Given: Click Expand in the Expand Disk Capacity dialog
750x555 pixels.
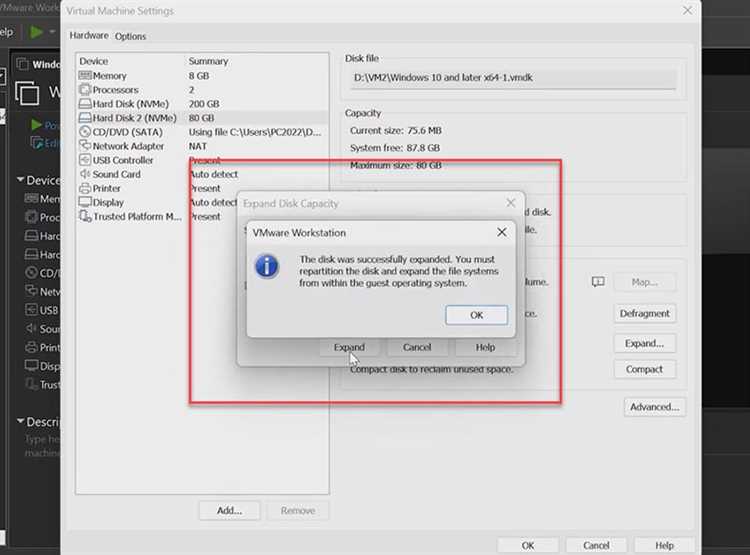Looking at the screenshot, I should (x=349, y=347).
